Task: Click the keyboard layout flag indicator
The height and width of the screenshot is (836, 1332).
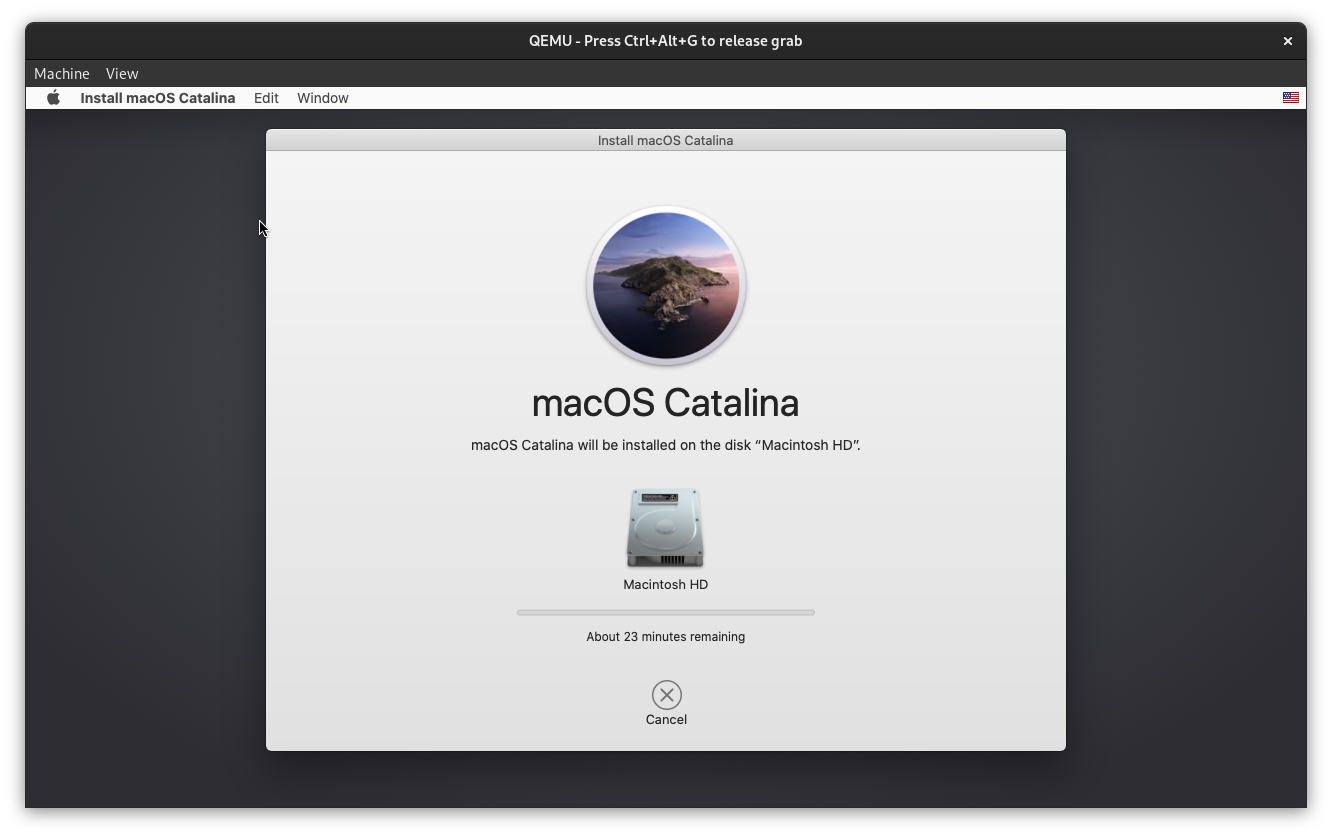Action: coord(1290,97)
